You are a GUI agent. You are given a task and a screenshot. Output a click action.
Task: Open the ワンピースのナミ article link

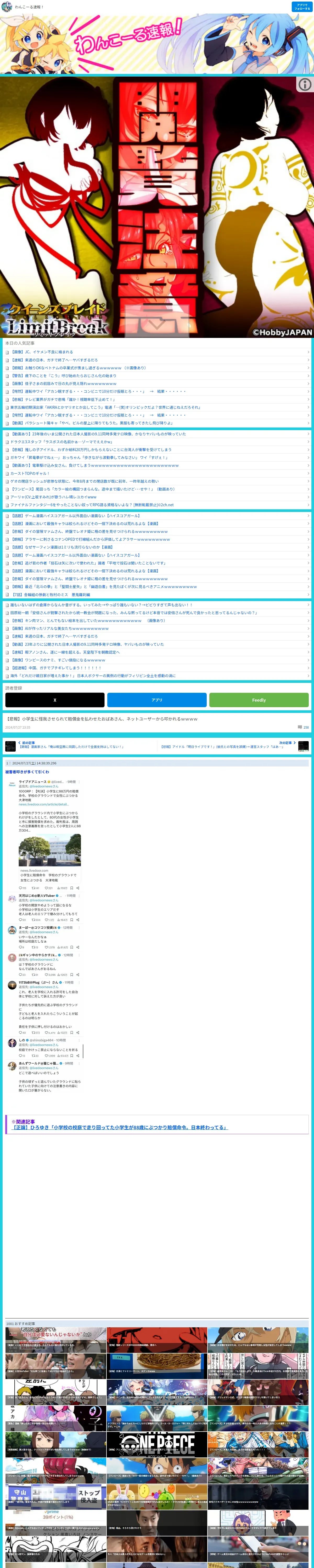point(58,660)
